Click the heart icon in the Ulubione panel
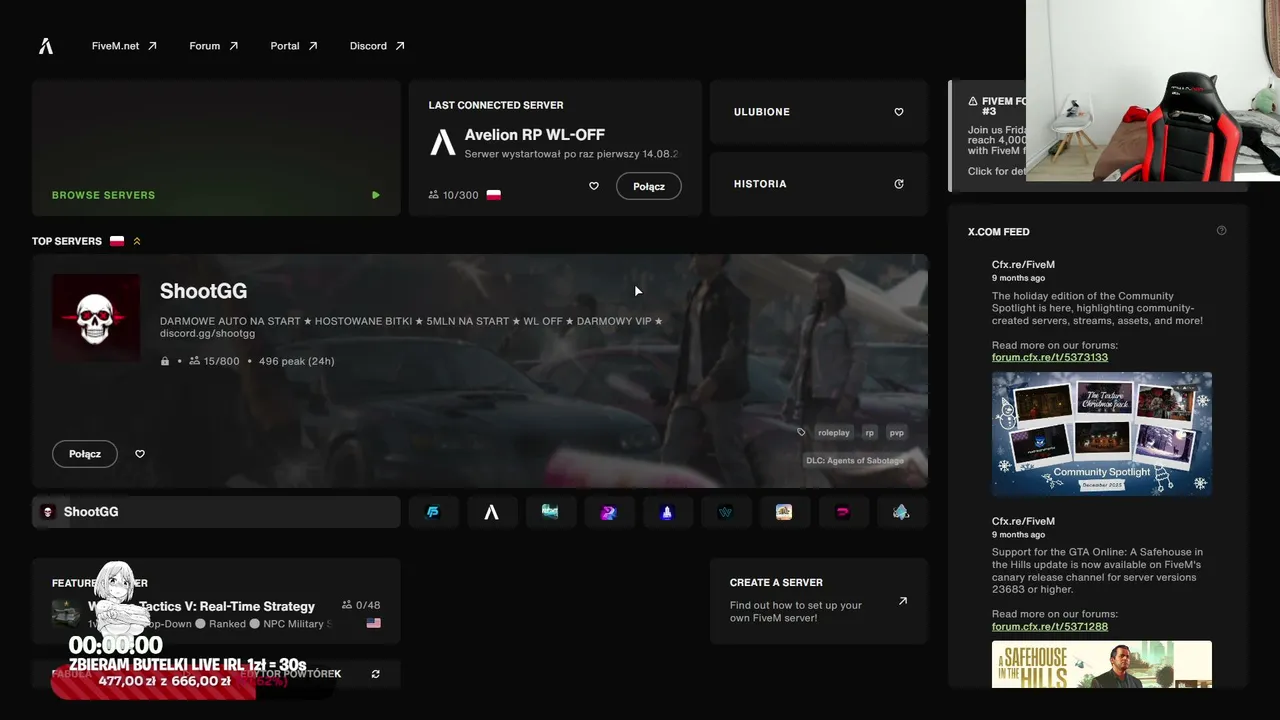1280x720 pixels. (x=899, y=112)
